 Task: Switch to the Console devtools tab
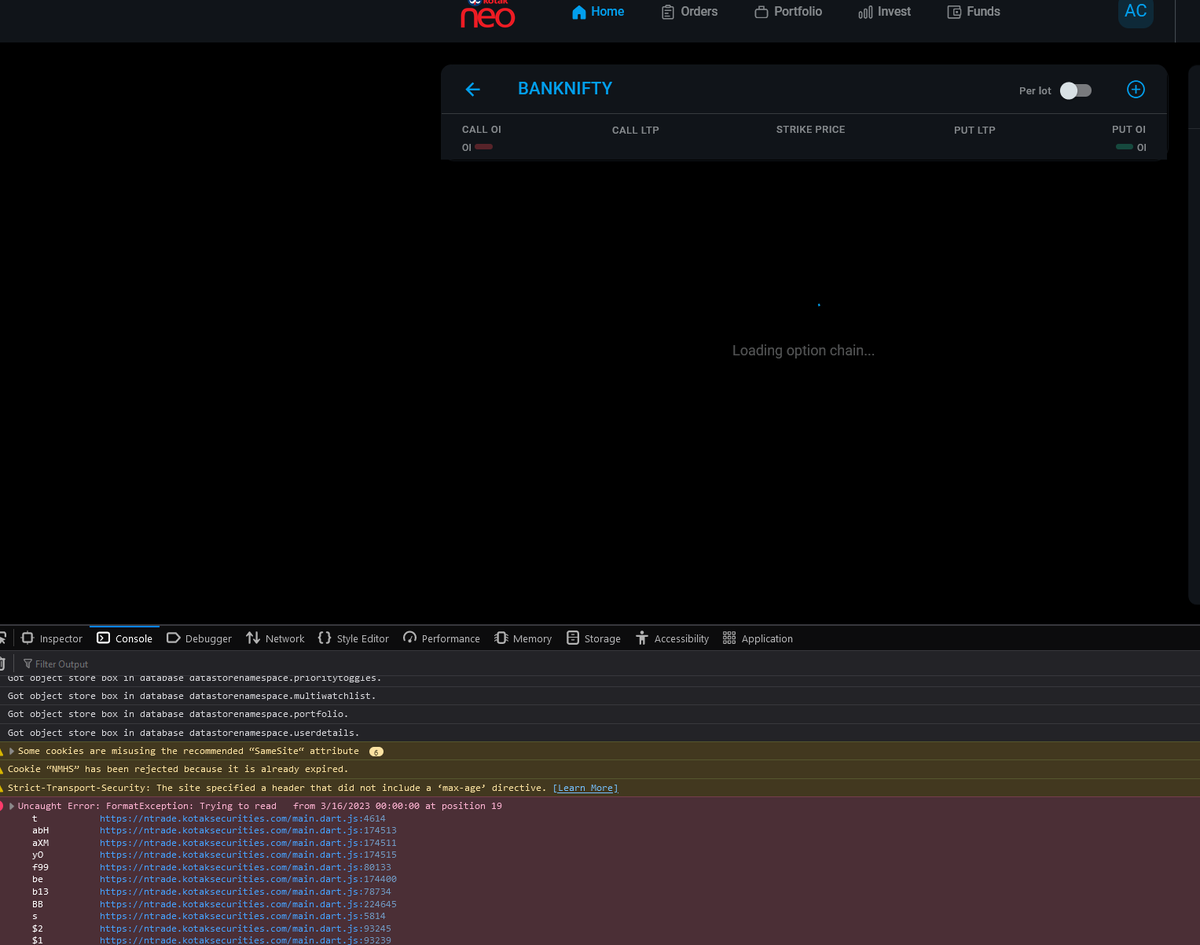[124, 638]
